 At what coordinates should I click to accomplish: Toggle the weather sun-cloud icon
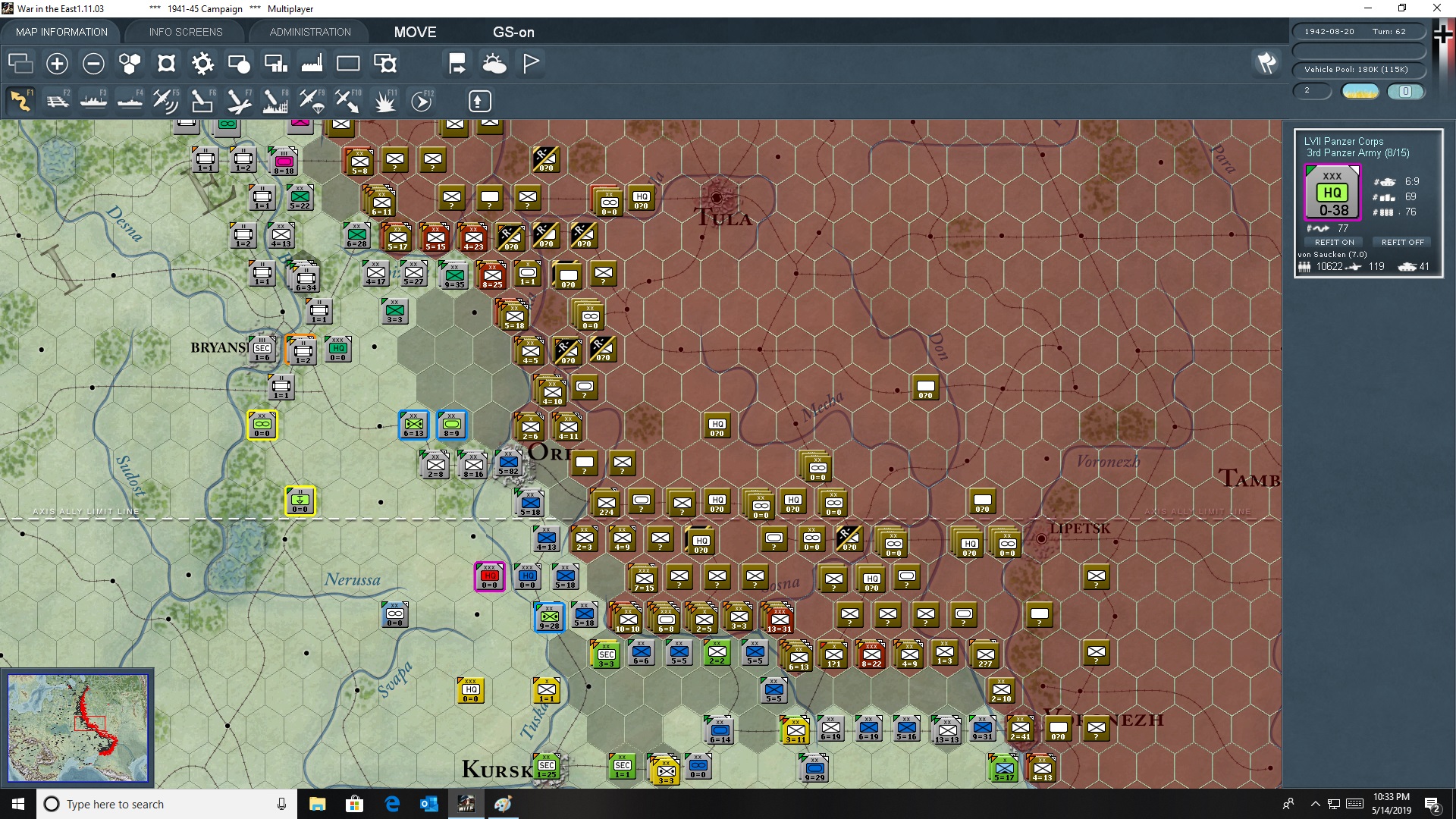(x=494, y=64)
